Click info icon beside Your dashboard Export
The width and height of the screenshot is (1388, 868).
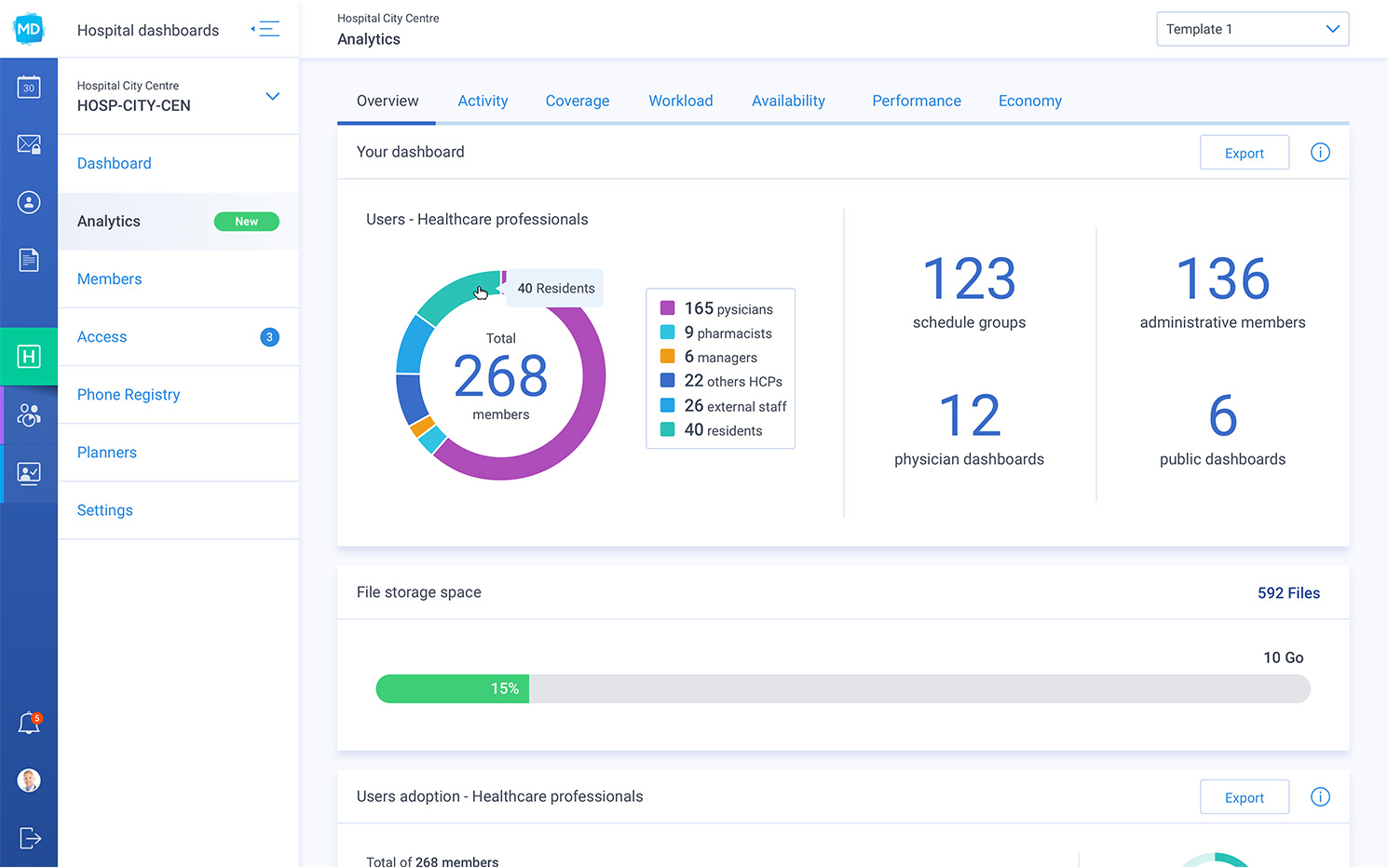click(1320, 153)
